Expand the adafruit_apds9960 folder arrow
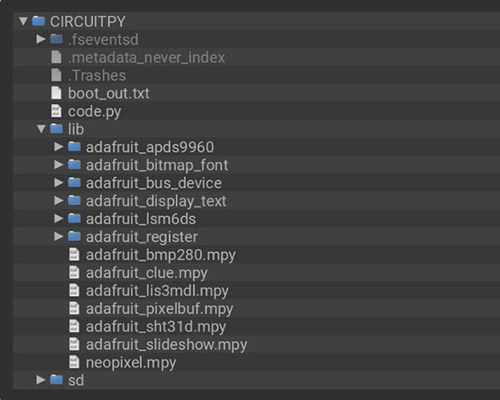Image resolution: width=500 pixels, height=400 pixels. pos(59,147)
